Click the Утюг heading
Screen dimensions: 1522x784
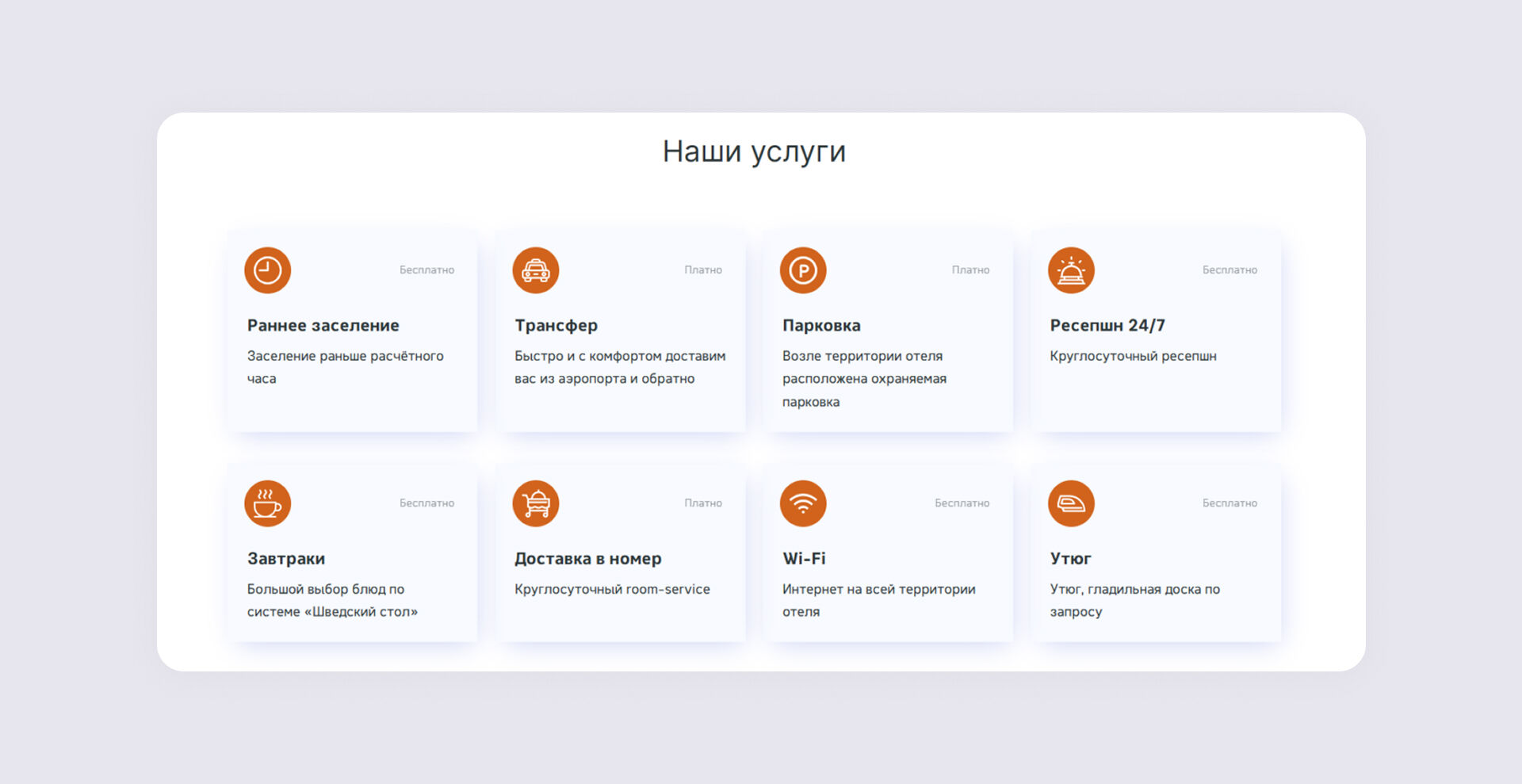1070,558
